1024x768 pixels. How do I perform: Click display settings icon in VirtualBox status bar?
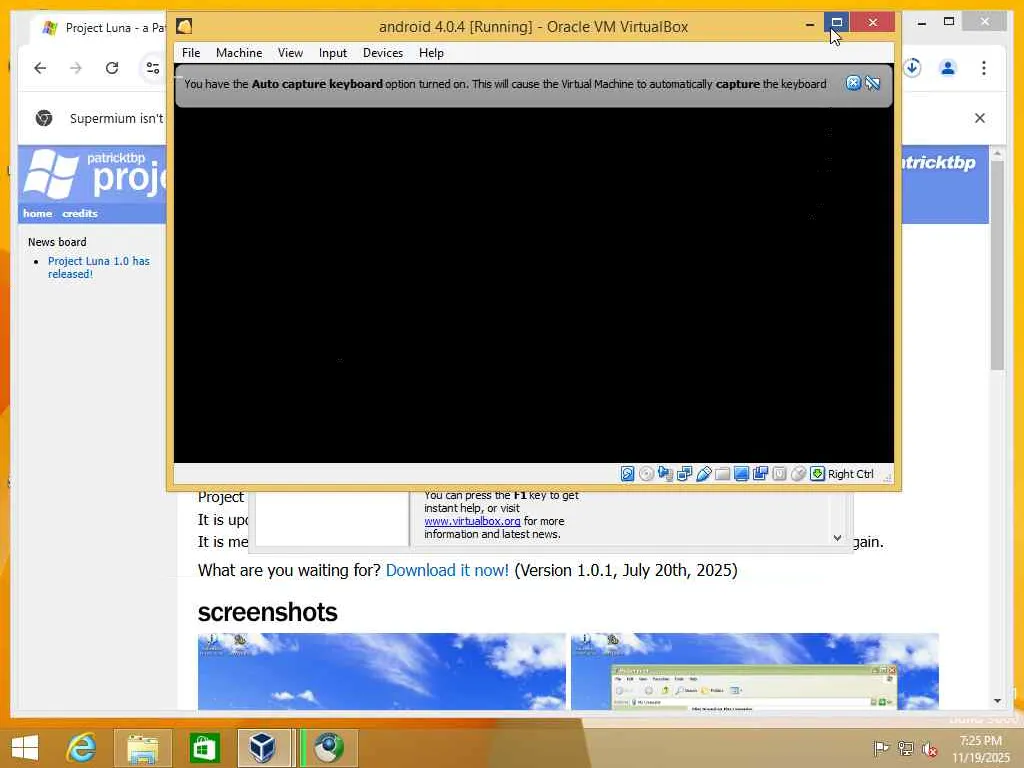pos(741,474)
